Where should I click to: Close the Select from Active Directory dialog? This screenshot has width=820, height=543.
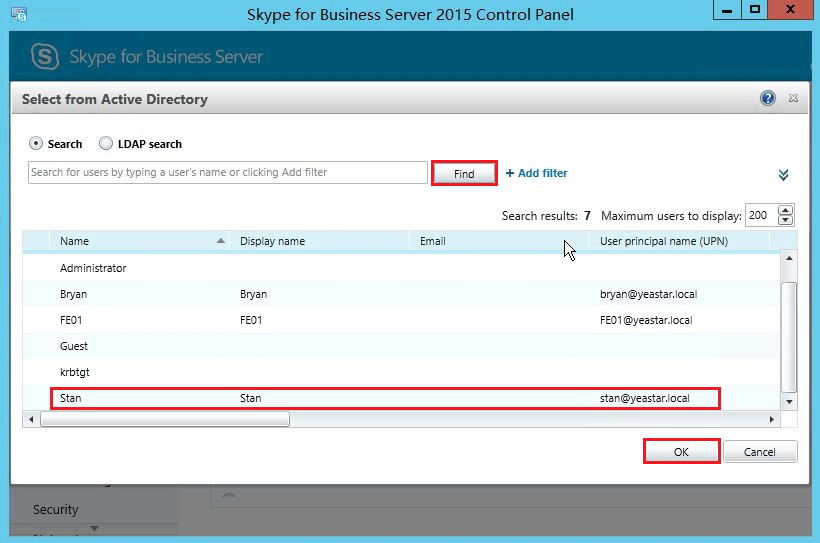pyautogui.click(x=793, y=98)
